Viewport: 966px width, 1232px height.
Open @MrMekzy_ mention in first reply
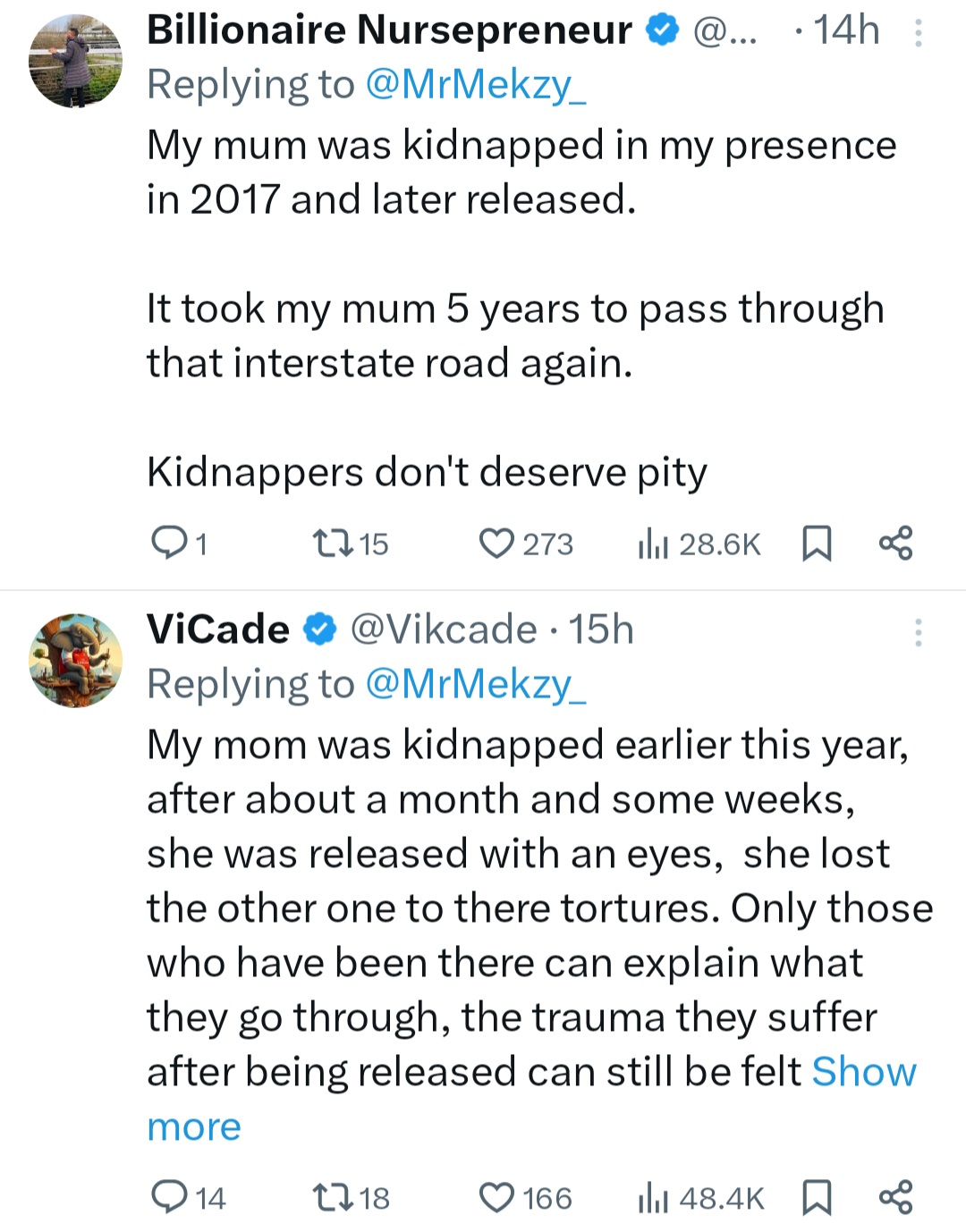tap(476, 85)
